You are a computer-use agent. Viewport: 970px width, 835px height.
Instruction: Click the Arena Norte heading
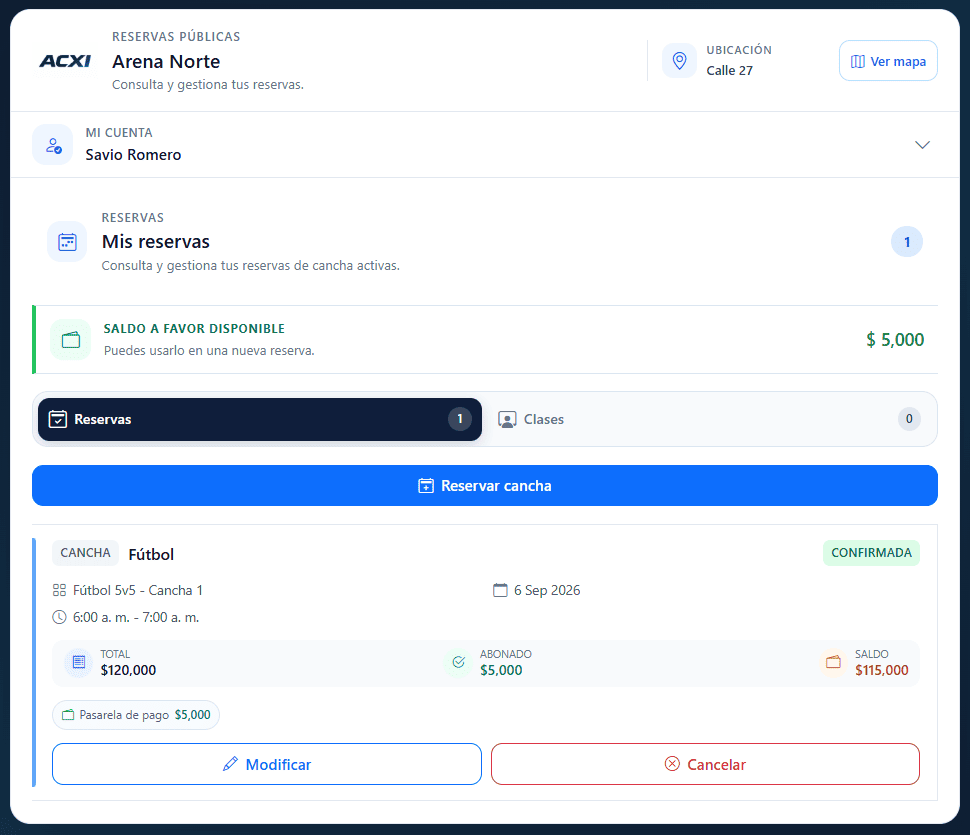(x=166, y=62)
